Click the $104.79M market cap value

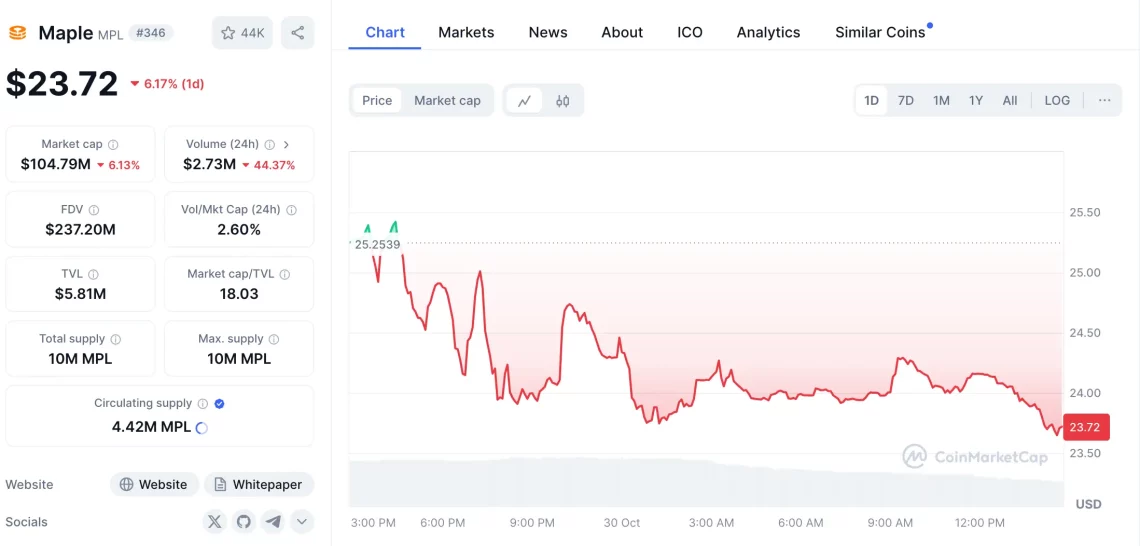(x=55, y=165)
